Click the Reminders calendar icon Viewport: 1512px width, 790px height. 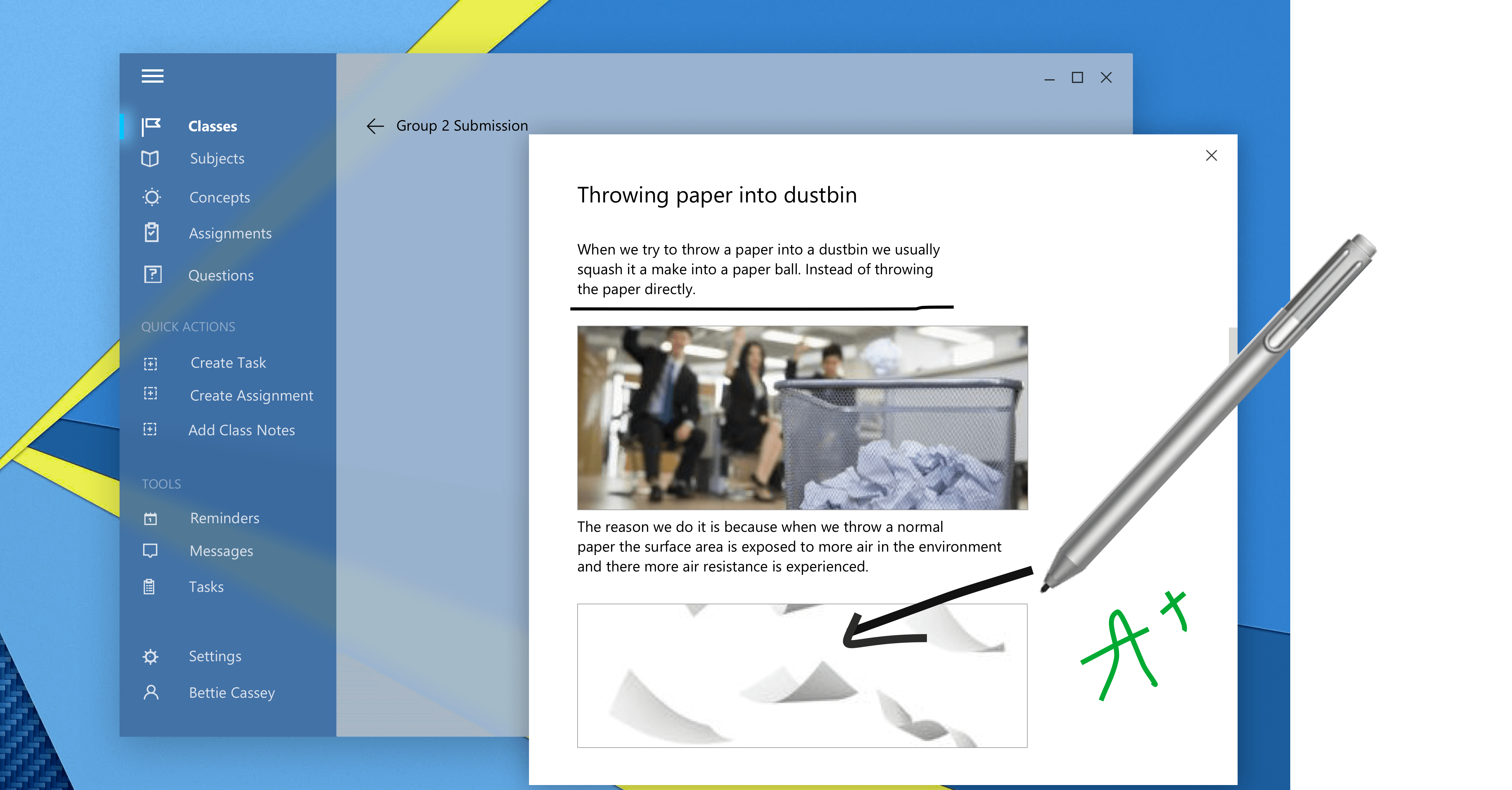(150, 519)
